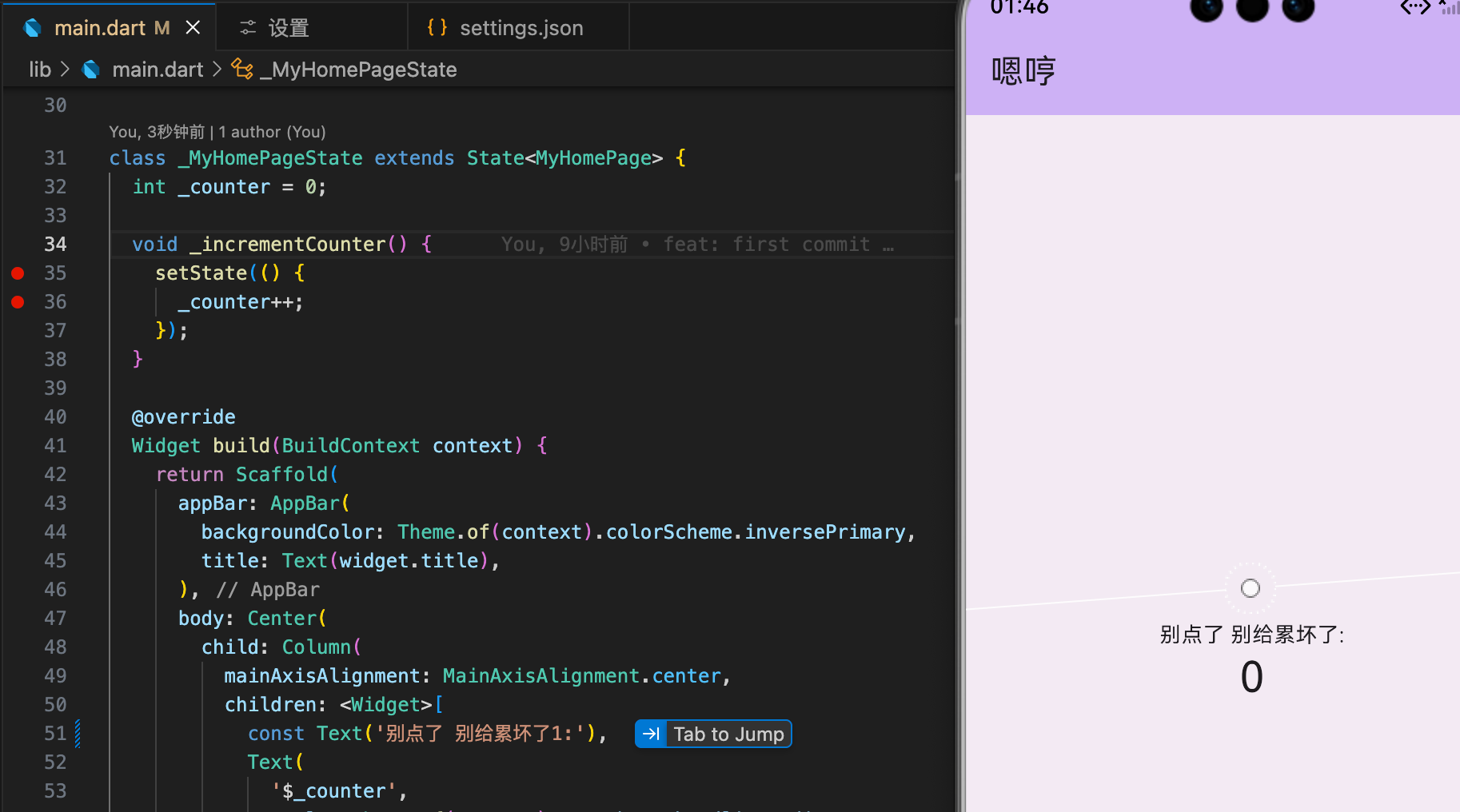The width and height of the screenshot is (1460, 812).
Task: Click the Scaffold constructor on line 42
Action: tap(281, 475)
